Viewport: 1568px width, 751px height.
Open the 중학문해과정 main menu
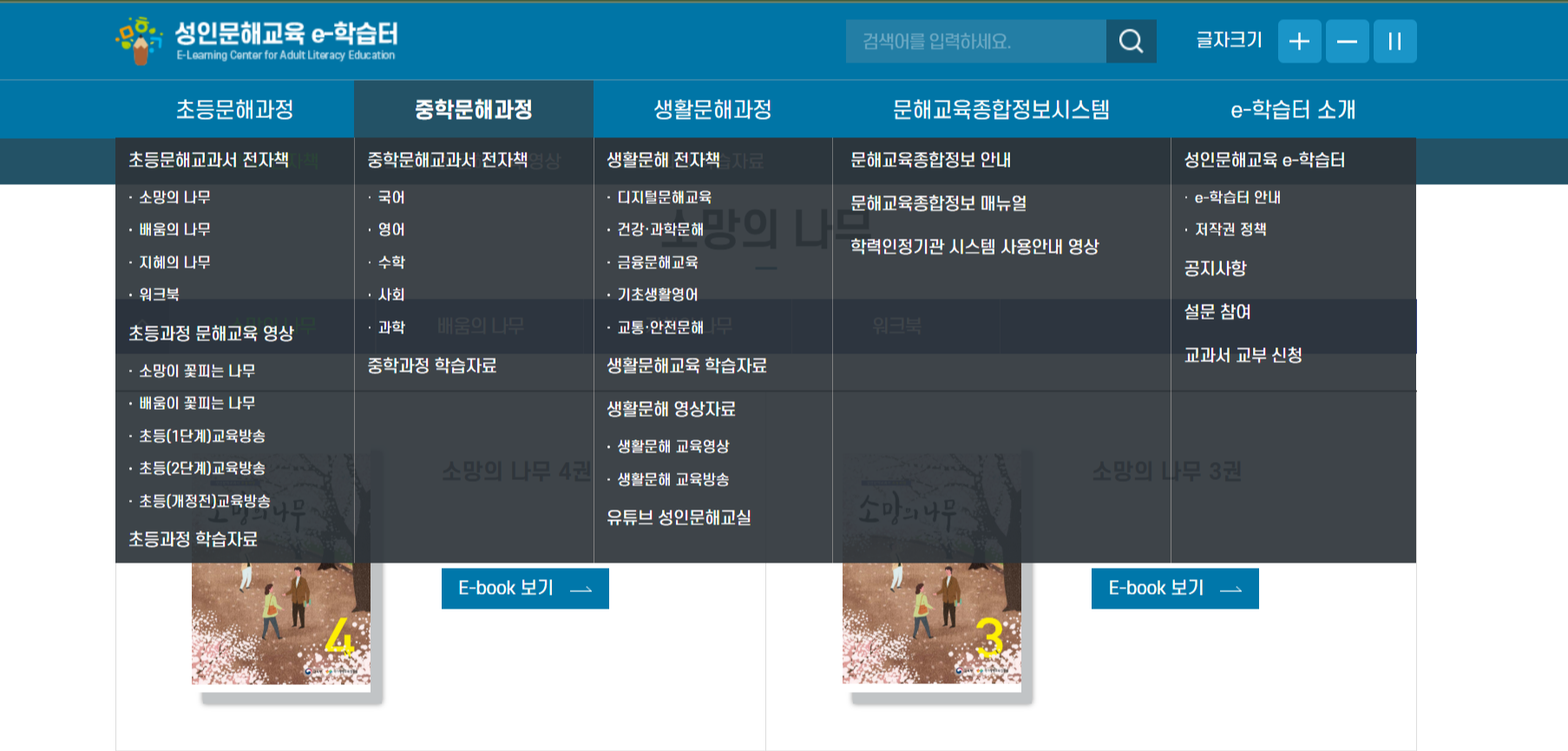[x=474, y=109]
